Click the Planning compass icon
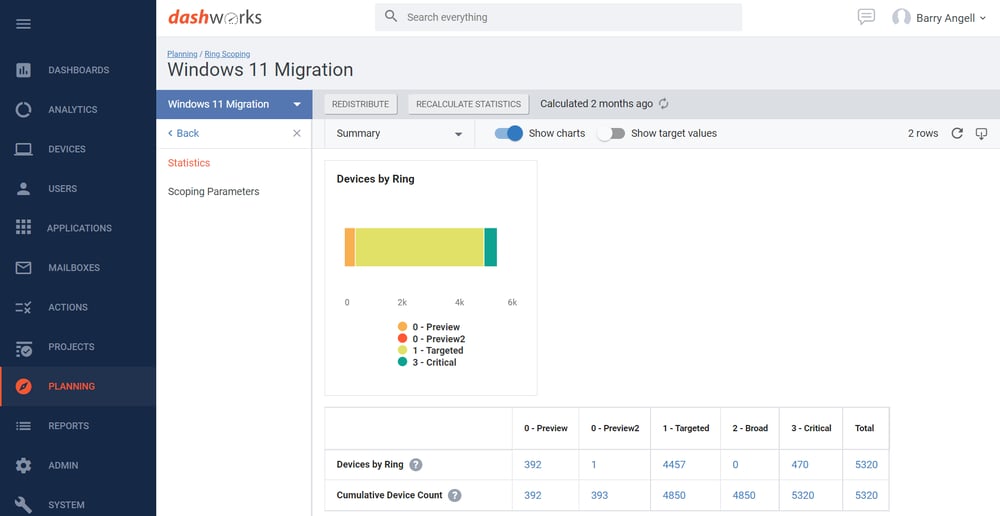This screenshot has width=1000, height=516. [x=24, y=387]
